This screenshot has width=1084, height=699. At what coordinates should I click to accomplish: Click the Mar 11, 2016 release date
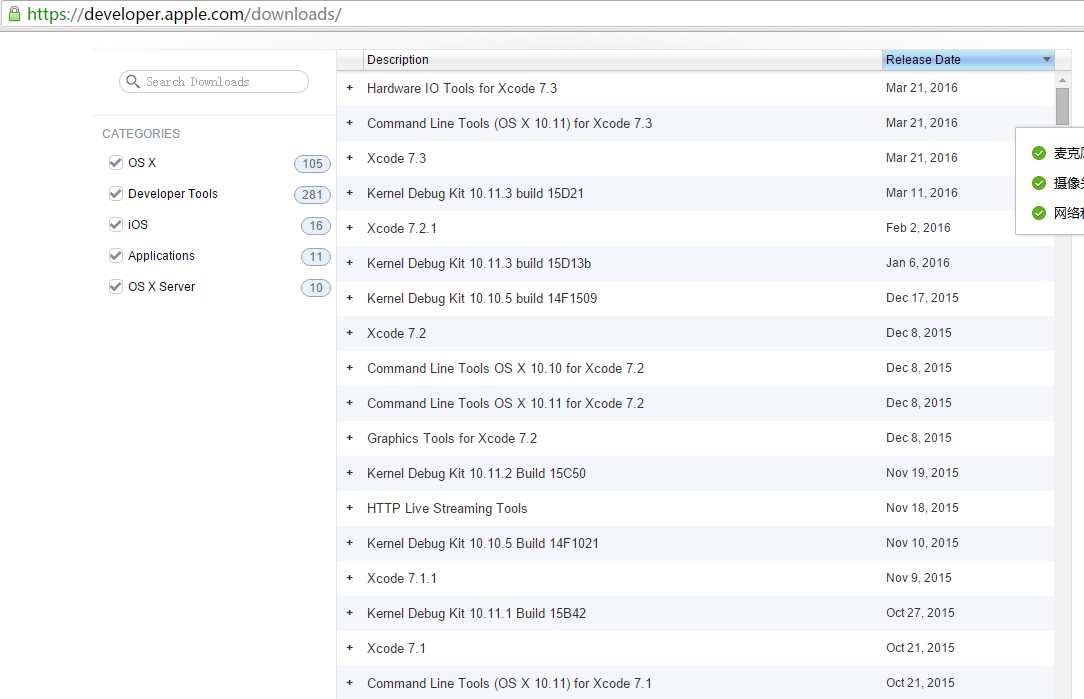tap(922, 192)
